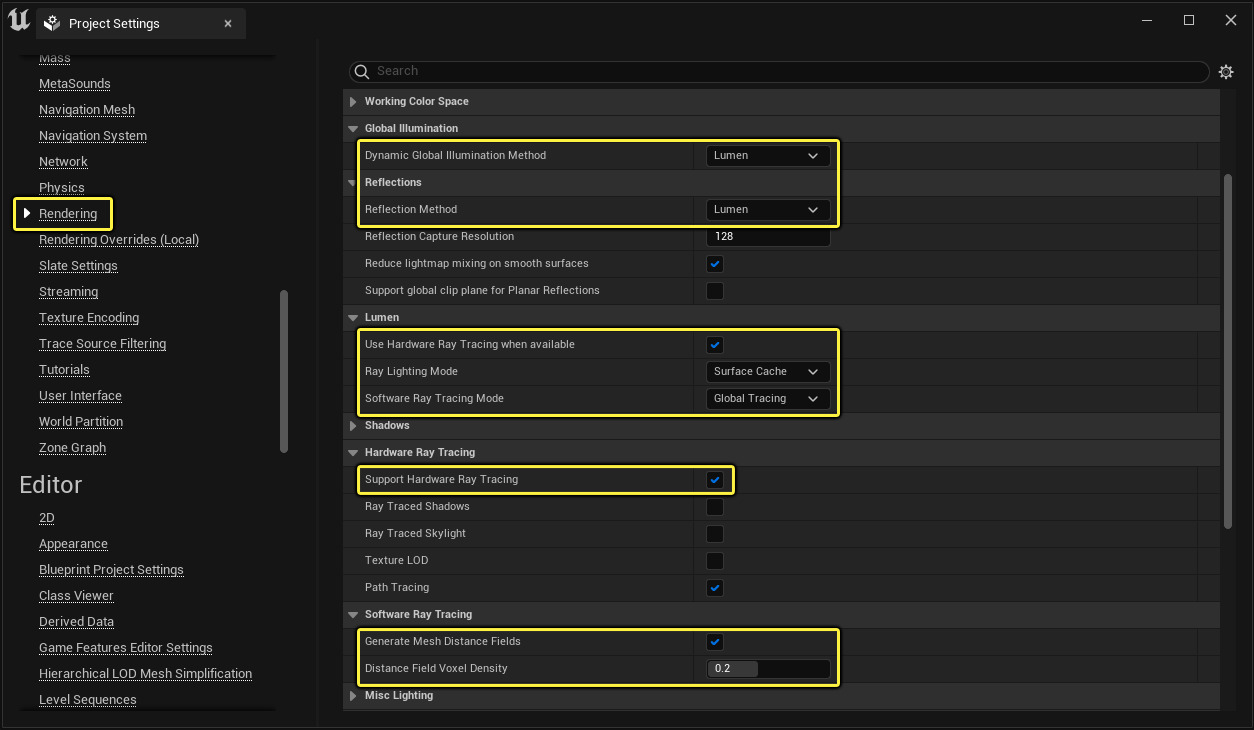Navigate to Texture Encoding settings

pos(88,317)
